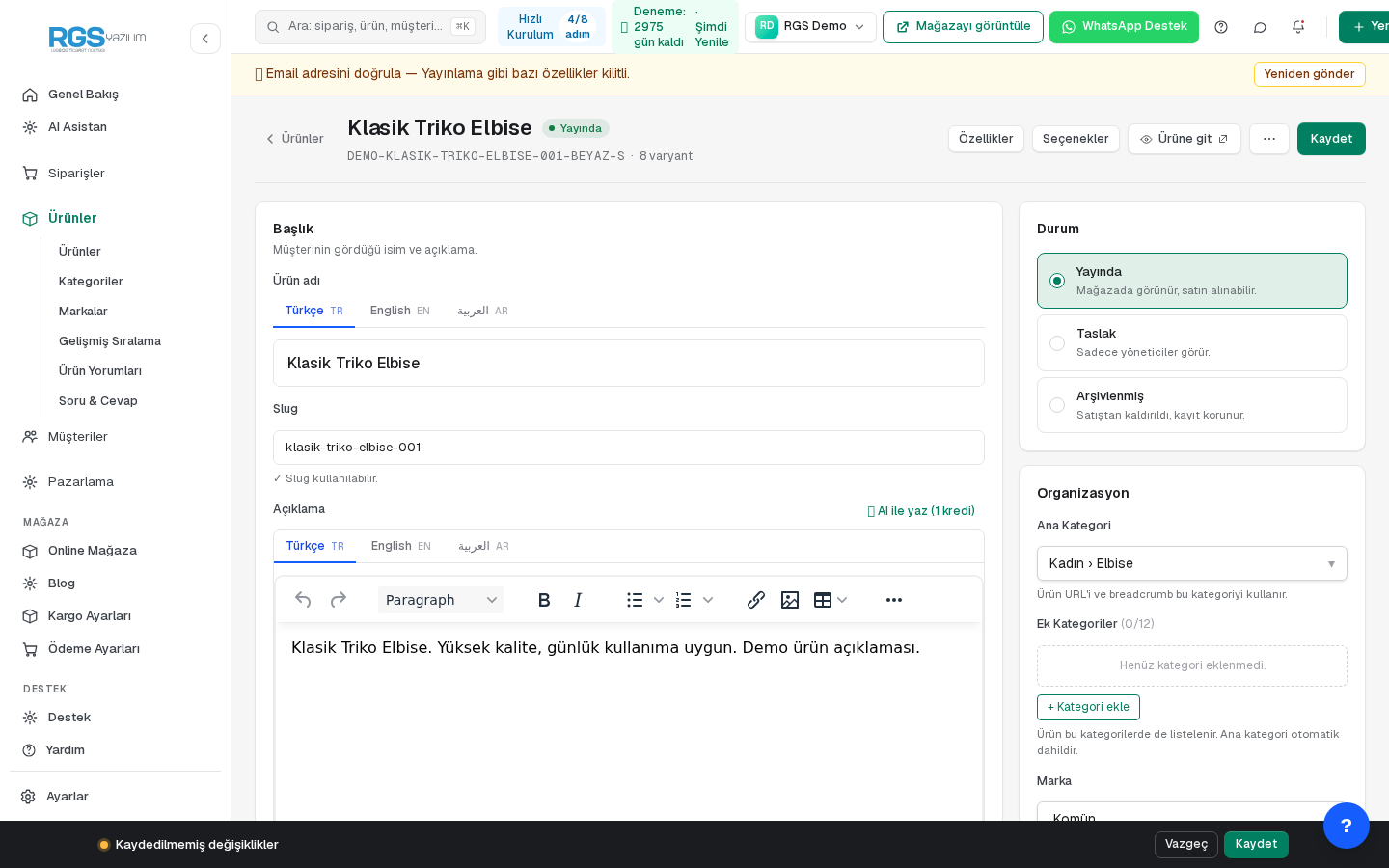Collapse the sidebar with the chevron button
Image resolution: width=1389 pixels, height=868 pixels.
click(205, 39)
